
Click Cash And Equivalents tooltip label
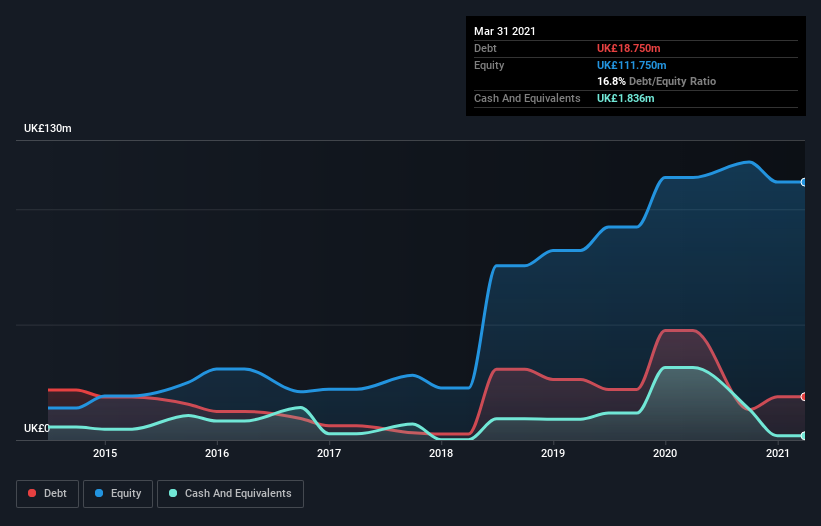[x=527, y=98]
